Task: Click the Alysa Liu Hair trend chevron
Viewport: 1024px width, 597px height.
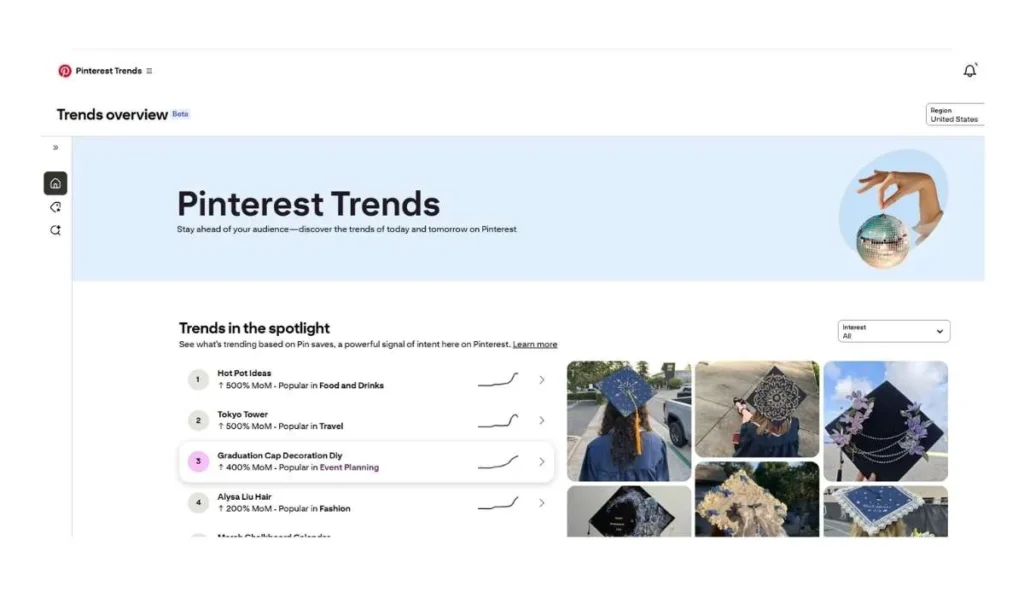Action: pyautogui.click(x=542, y=503)
